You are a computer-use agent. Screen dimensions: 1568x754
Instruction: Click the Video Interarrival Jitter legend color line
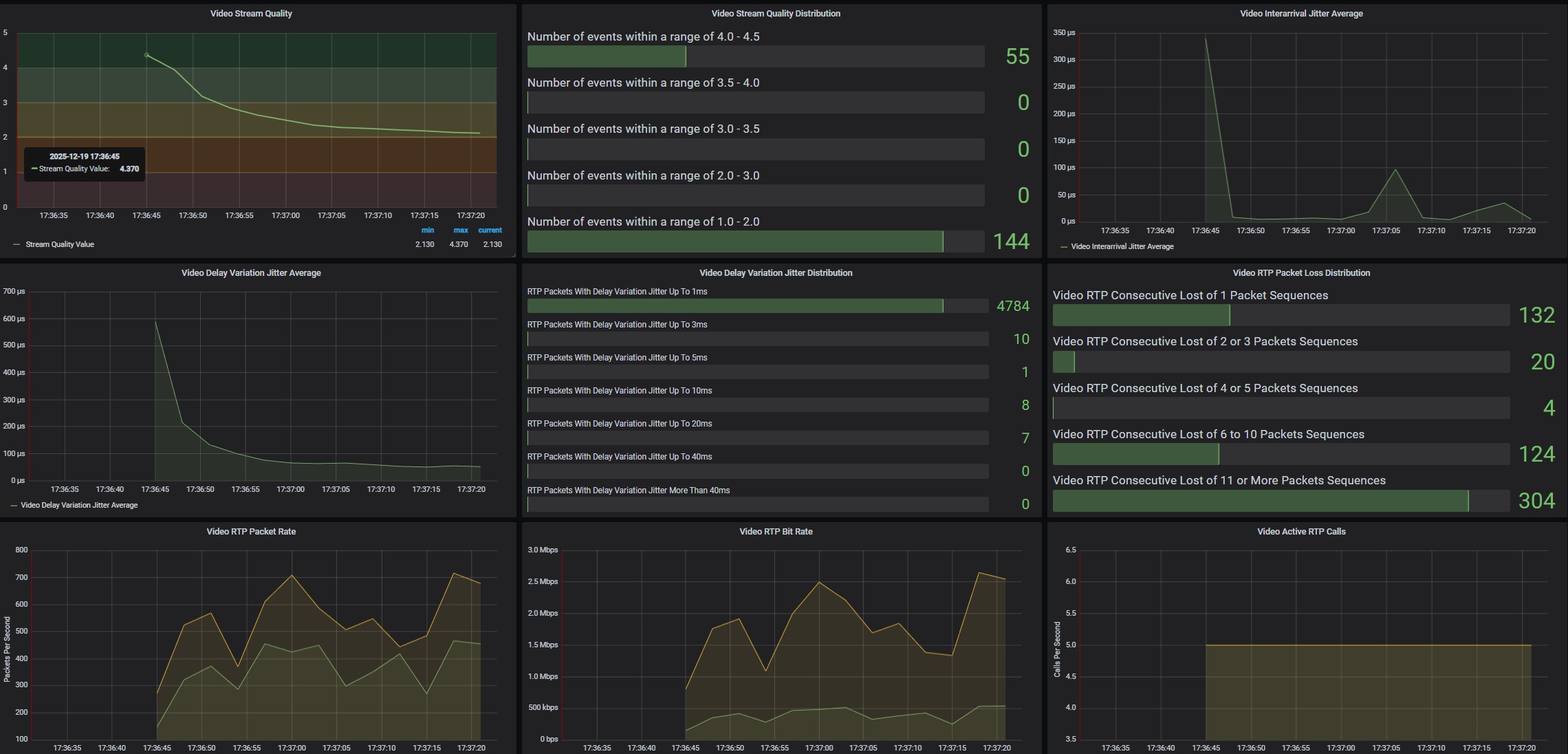click(1064, 246)
